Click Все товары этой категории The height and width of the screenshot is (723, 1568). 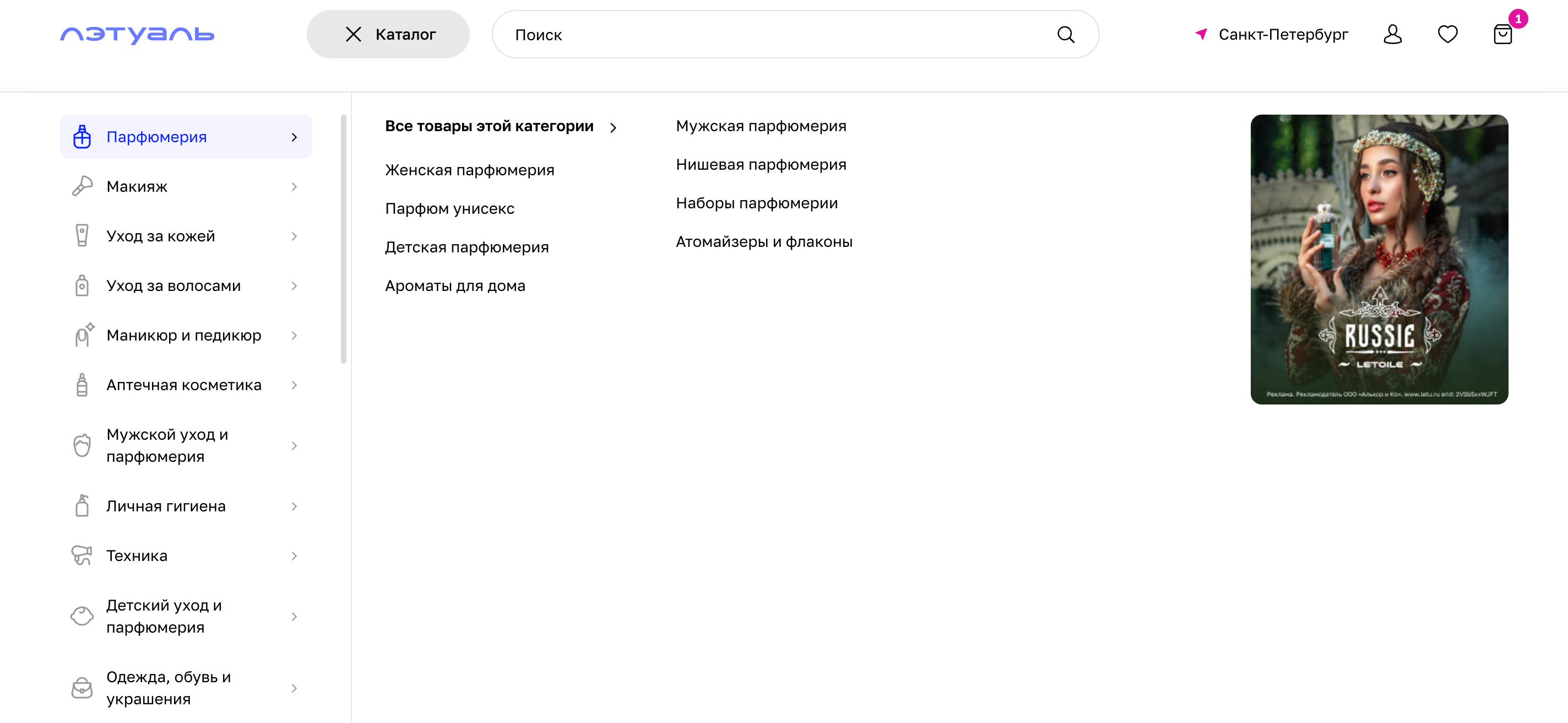[490, 126]
